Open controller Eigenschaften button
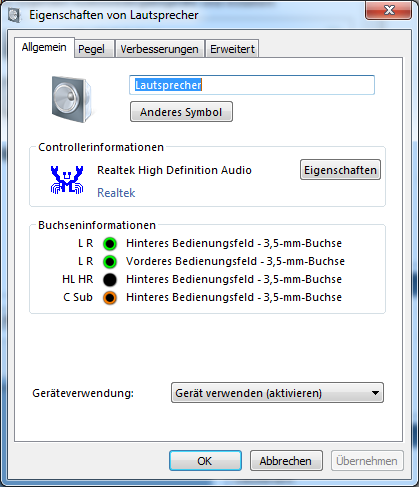 tap(340, 170)
